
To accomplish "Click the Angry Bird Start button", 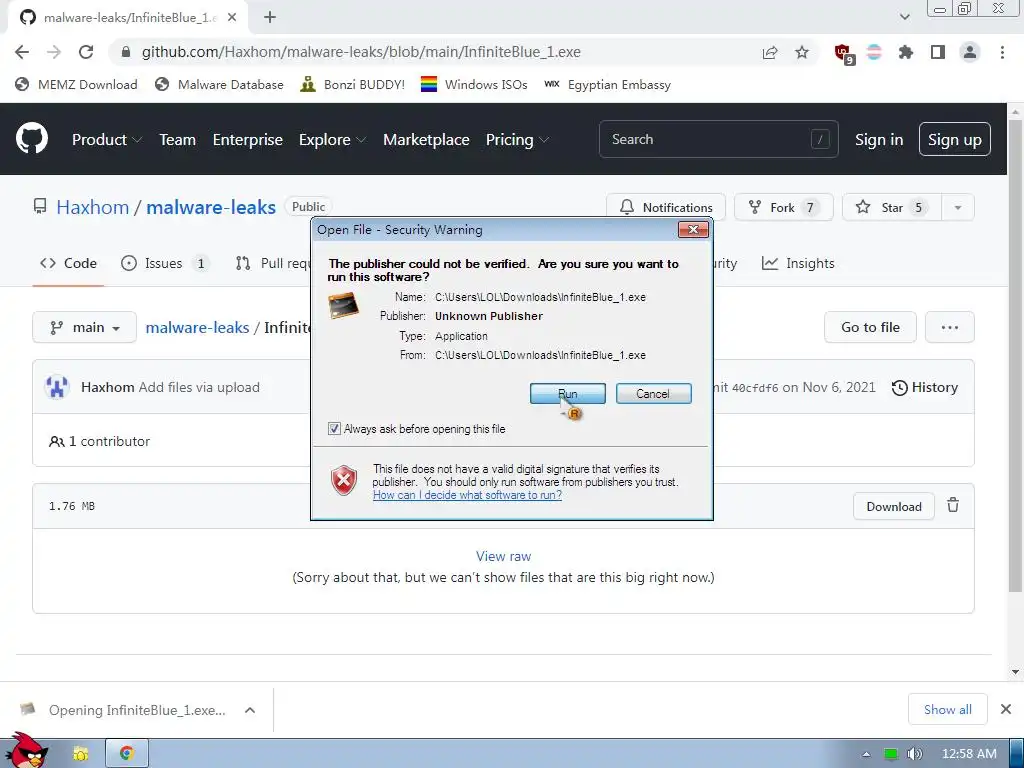I will click(26, 751).
